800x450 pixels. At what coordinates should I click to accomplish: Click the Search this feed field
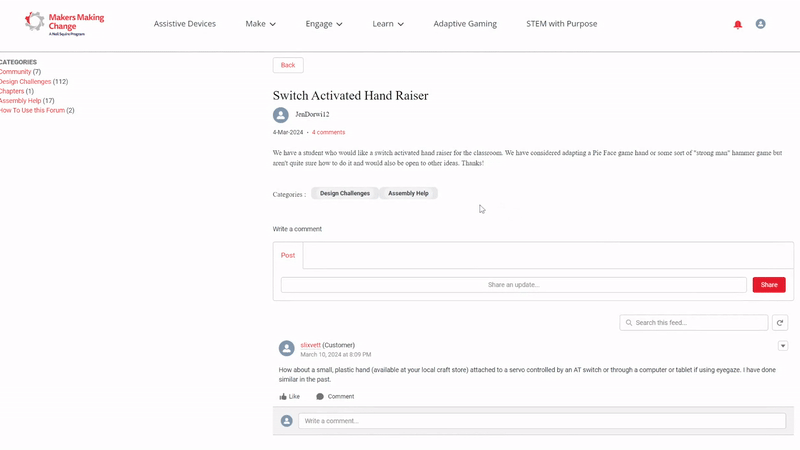pyautogui.click(x=694, y=322)
